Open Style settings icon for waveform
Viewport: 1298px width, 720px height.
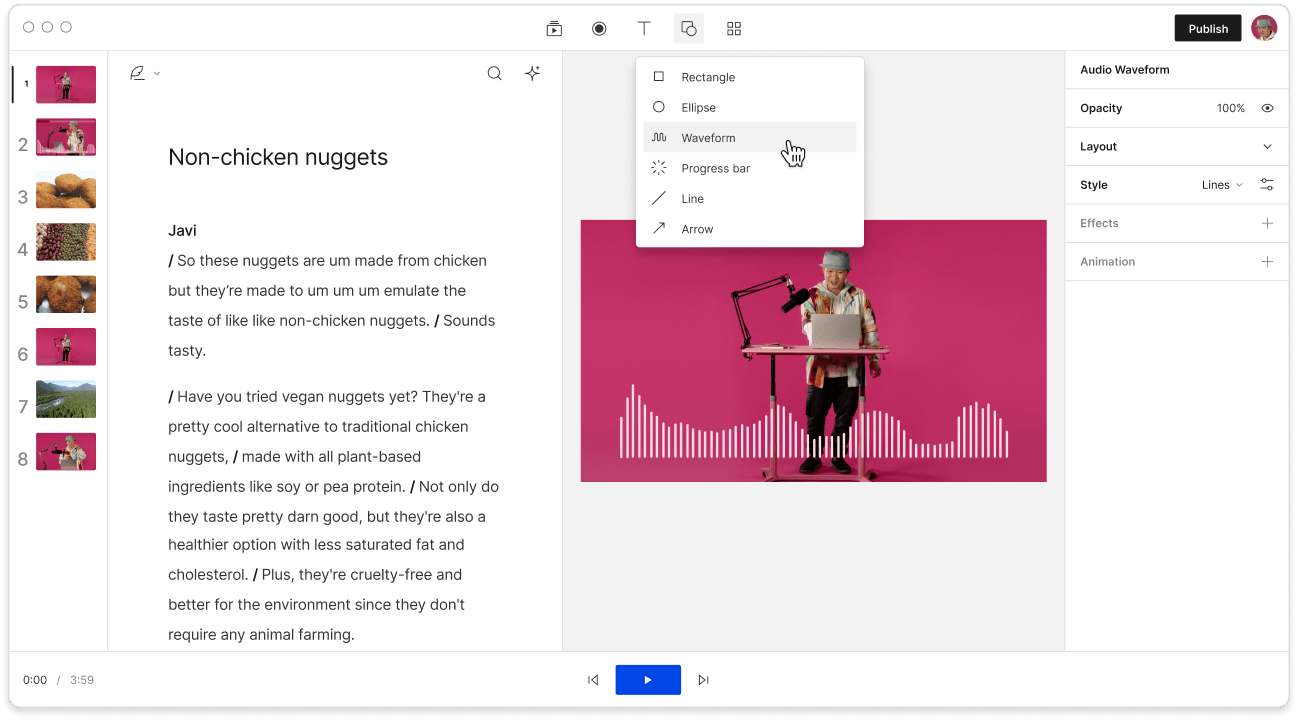(1267, 184)
